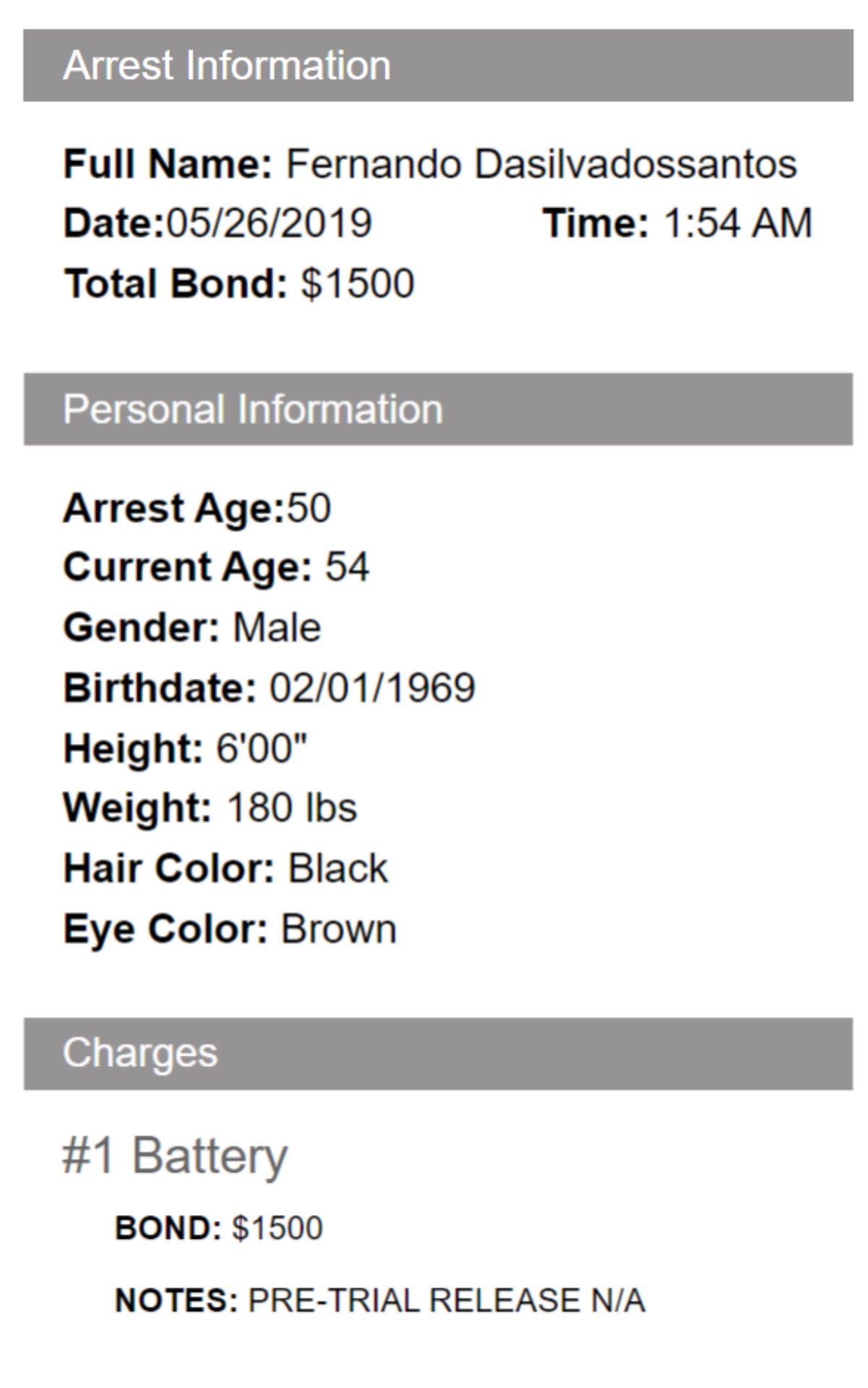The height and width of the screenshot is (1388, 868).
Task: Select the Eye Color value Brown
Action: (x=339, y=929)
